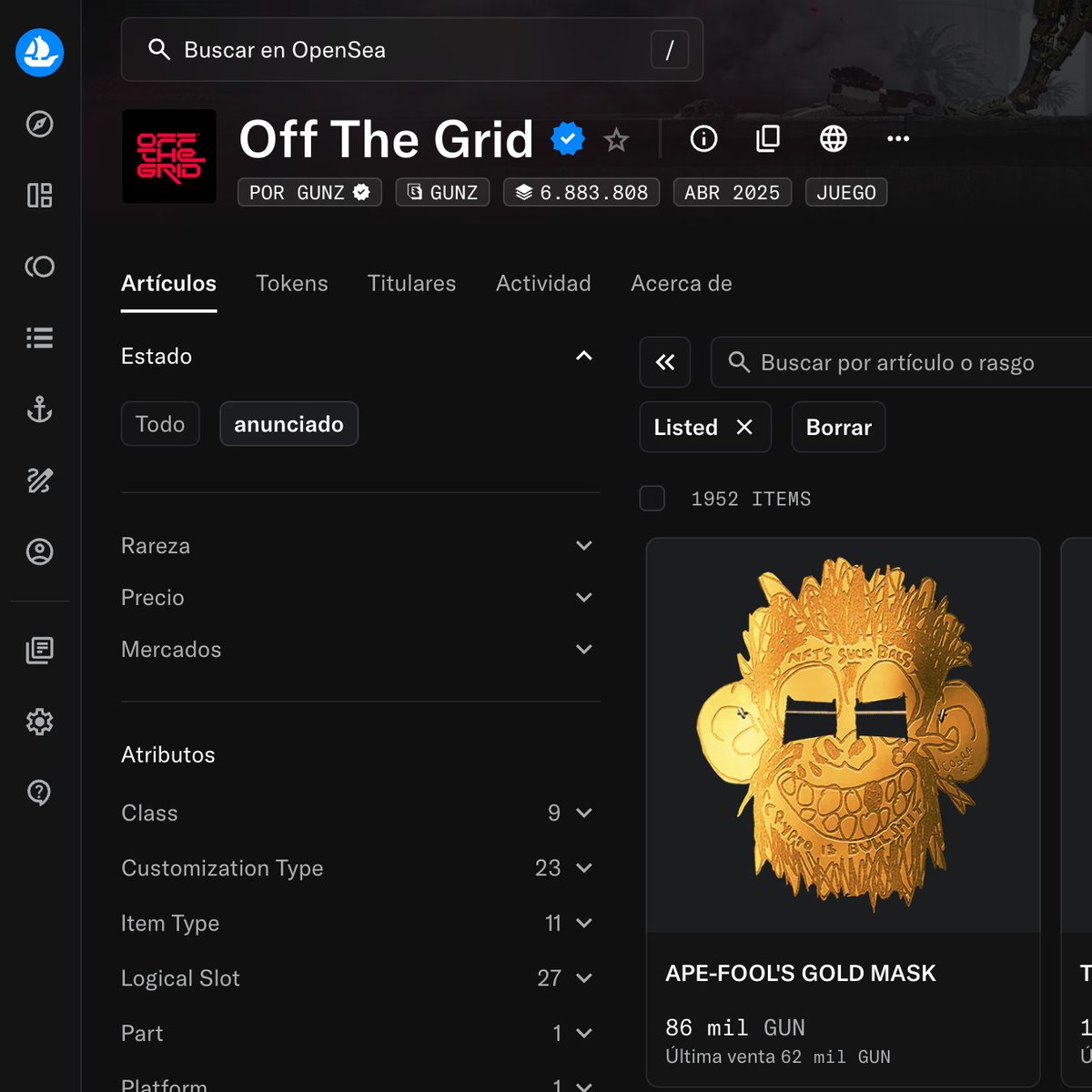Open the collections layout icon in sidebar
This screenshot has height=1092, width=1092.
click(39, 195)
